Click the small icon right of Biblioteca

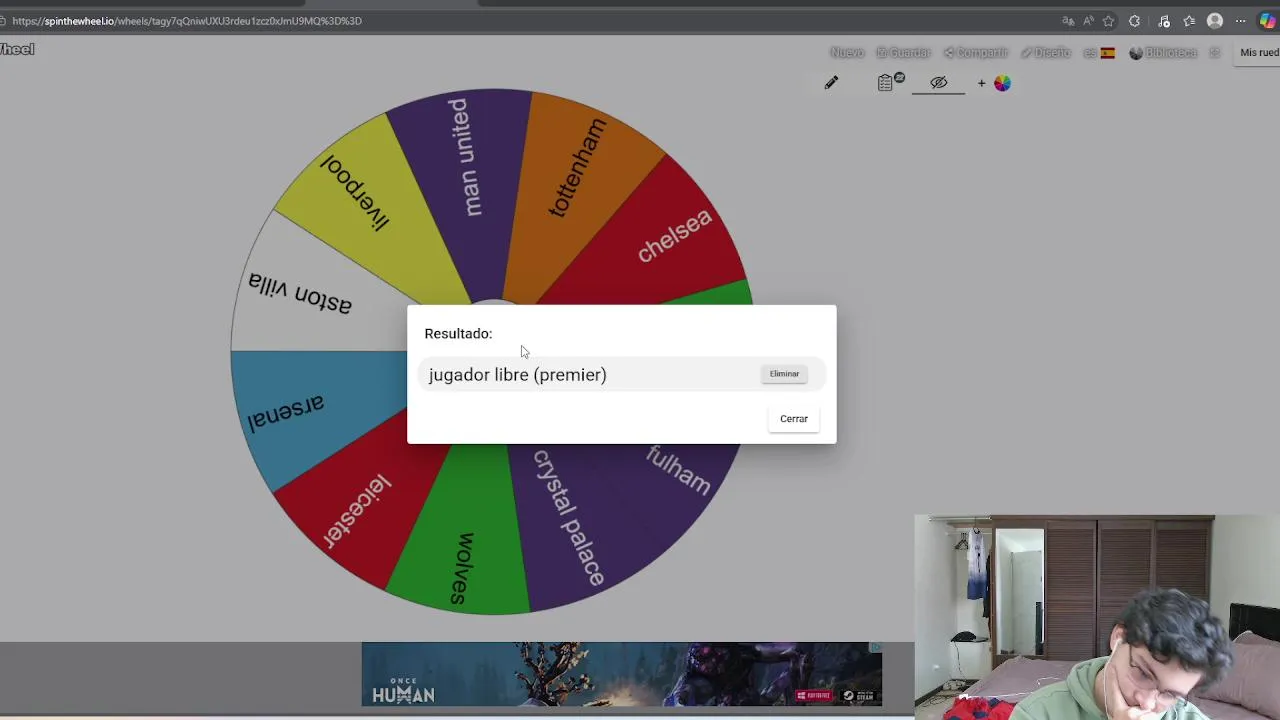pyautogui.click(x=1214, y=53)
